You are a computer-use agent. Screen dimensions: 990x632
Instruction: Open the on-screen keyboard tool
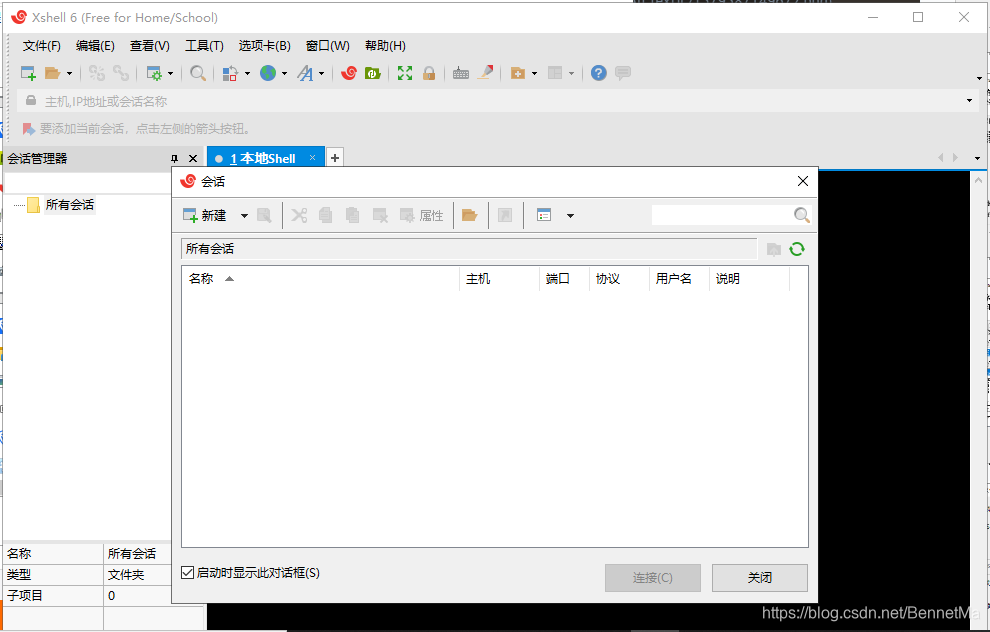pyautogui.click(x=460, y=73)
